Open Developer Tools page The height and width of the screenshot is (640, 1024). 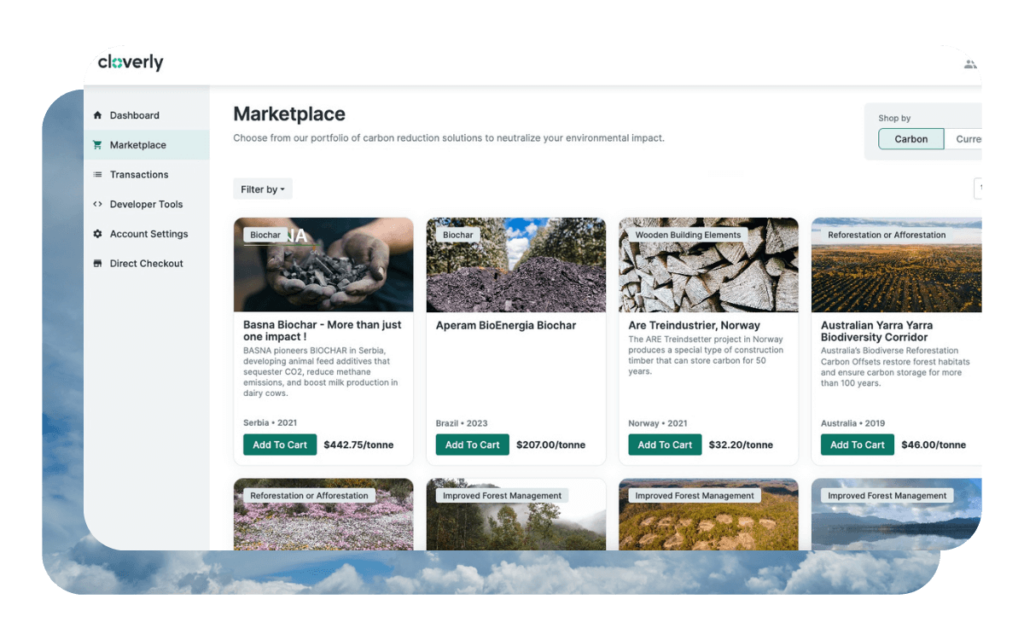[x=146, y=204]
